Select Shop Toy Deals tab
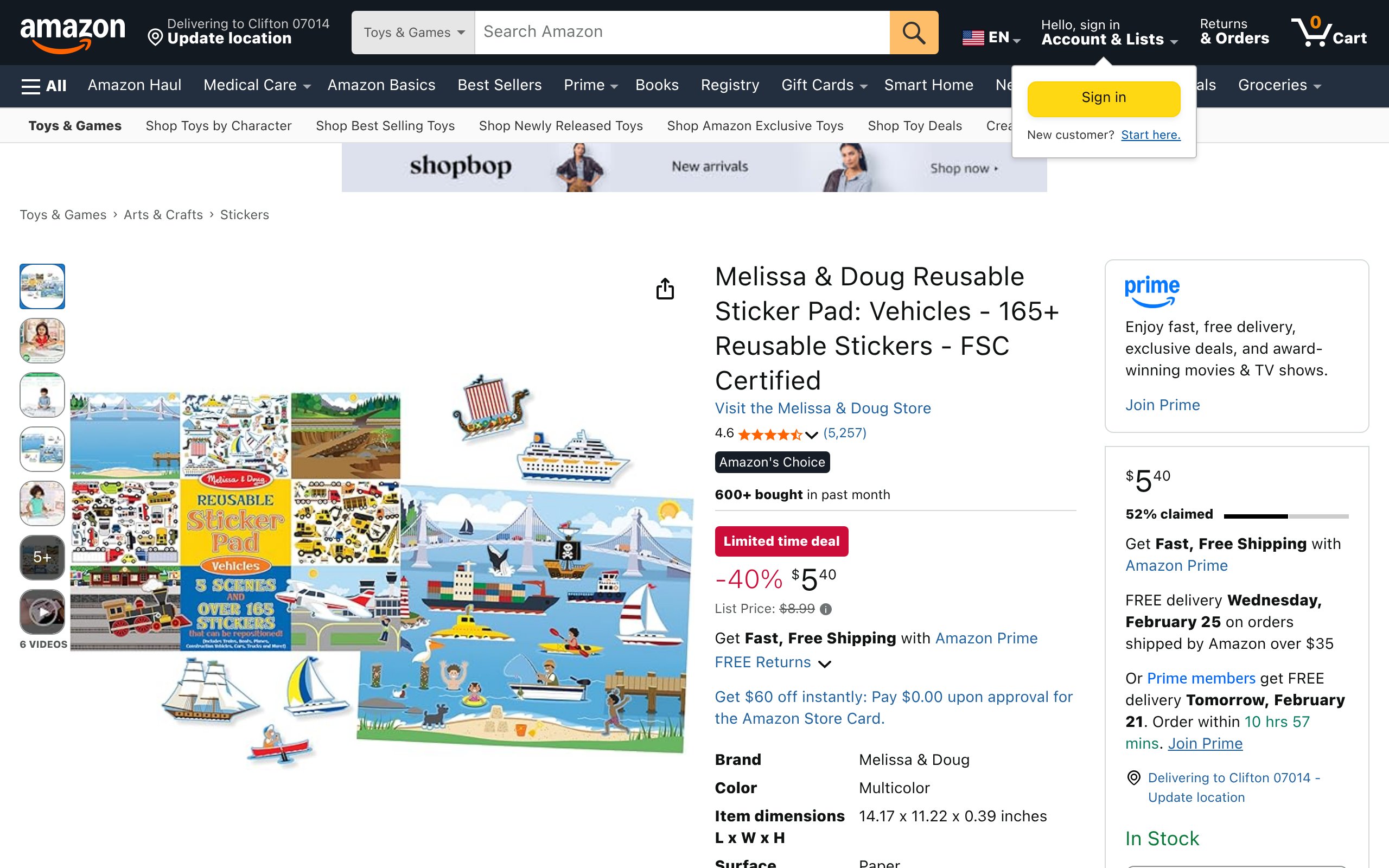This screenshot has width=1389, height=868. [914, 126]
